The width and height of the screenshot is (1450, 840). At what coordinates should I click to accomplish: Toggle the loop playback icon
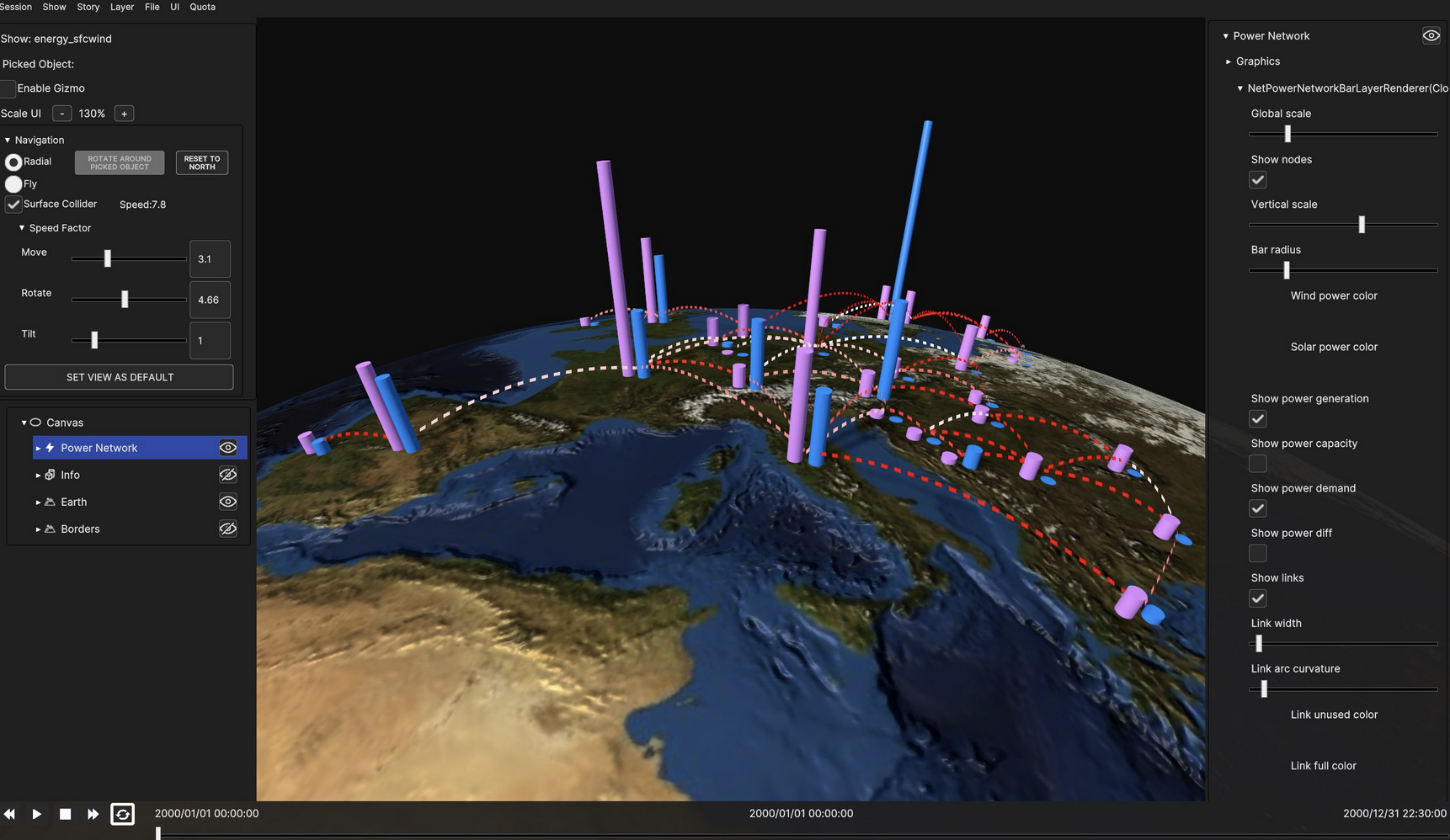[122, 814]
